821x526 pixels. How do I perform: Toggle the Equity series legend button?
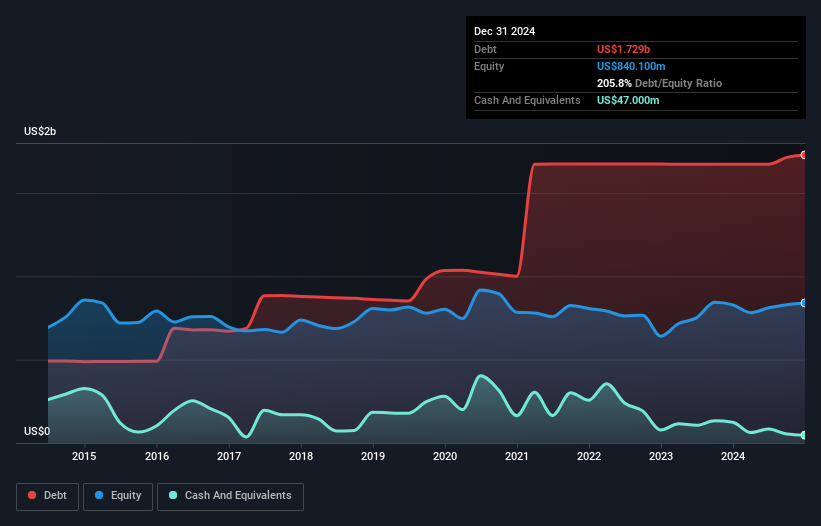point(118,496)
